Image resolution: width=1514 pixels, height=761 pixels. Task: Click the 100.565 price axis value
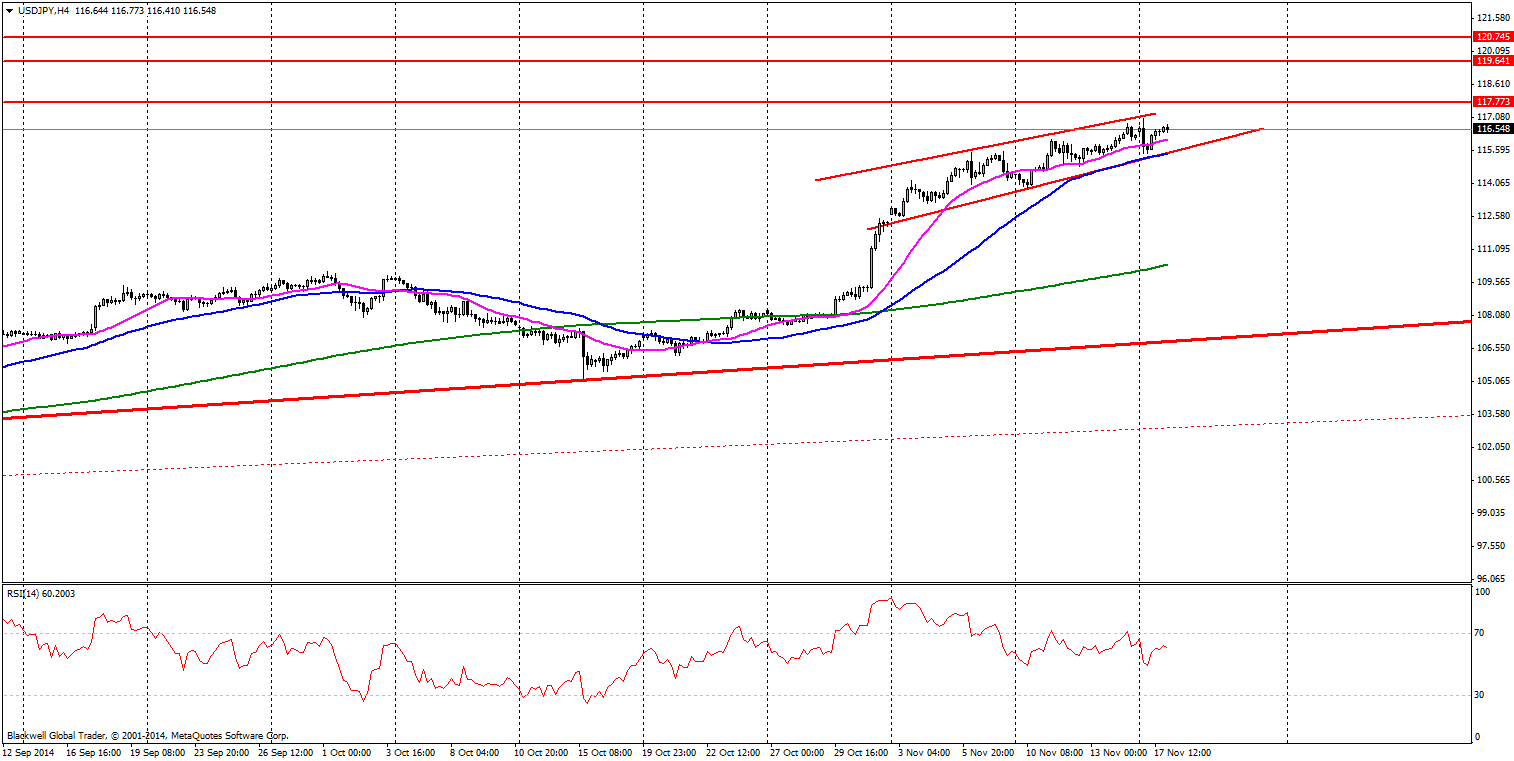pyautogui.click(x=1493, y=480)
